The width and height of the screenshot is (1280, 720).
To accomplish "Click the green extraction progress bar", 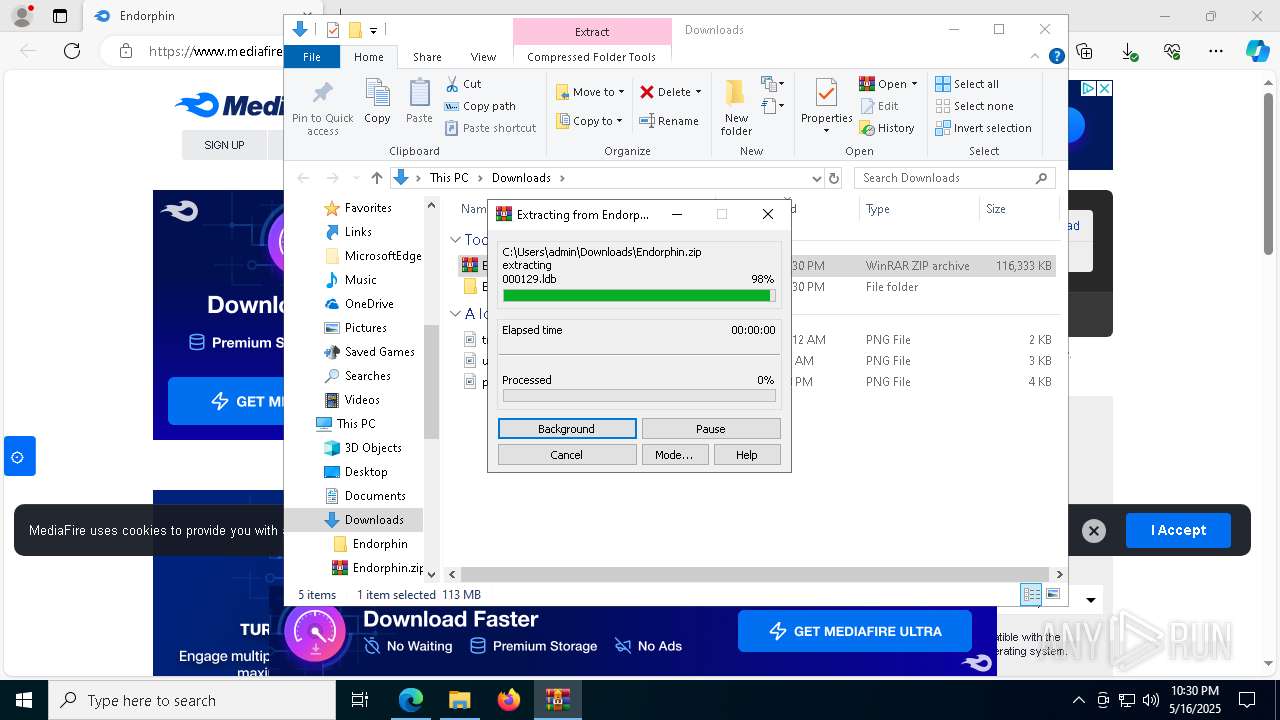I will click(639, 296).
